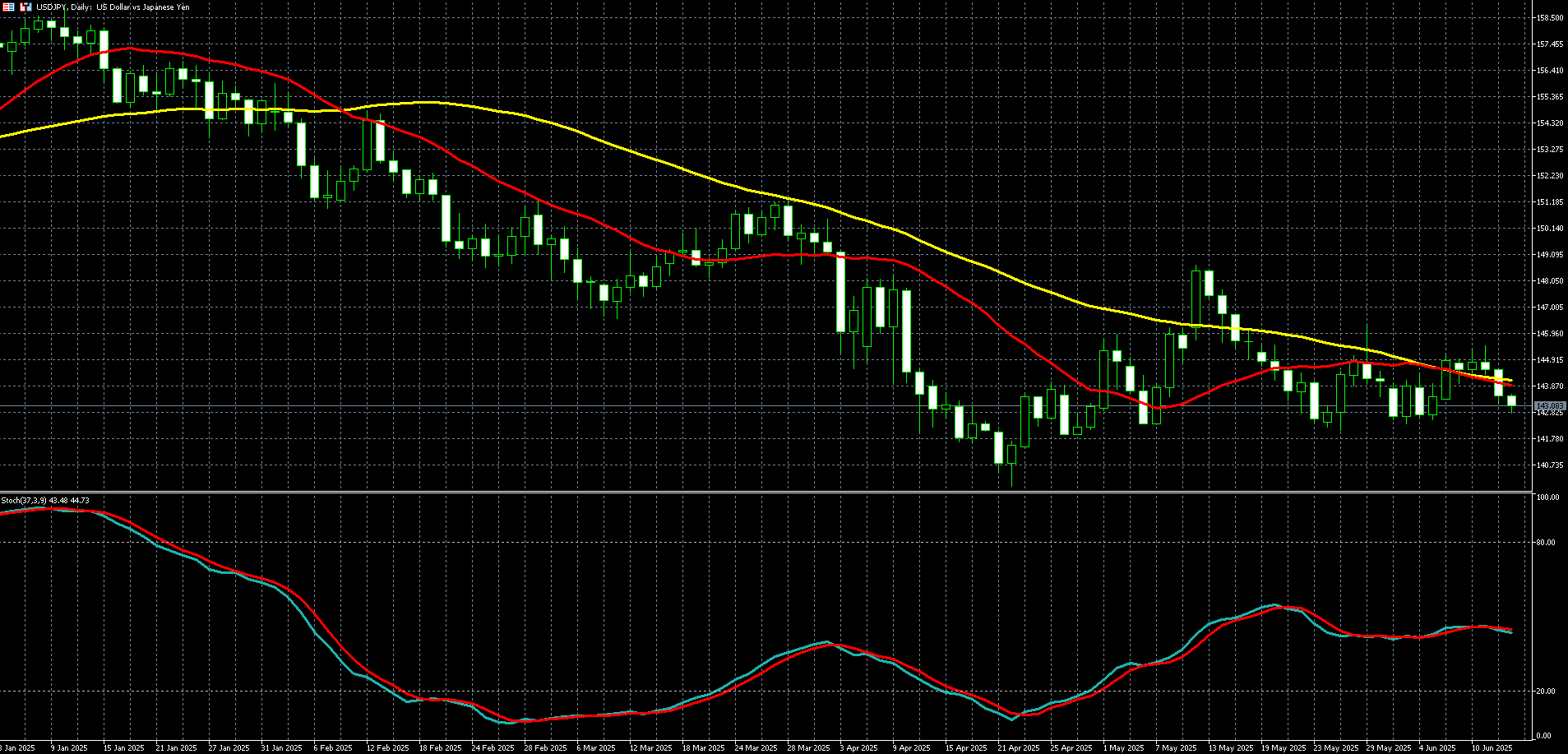1568x754 pixels.
Task: Click the 149.095 price scale label
Action: pyautogui.click(x=1550, y=254)
